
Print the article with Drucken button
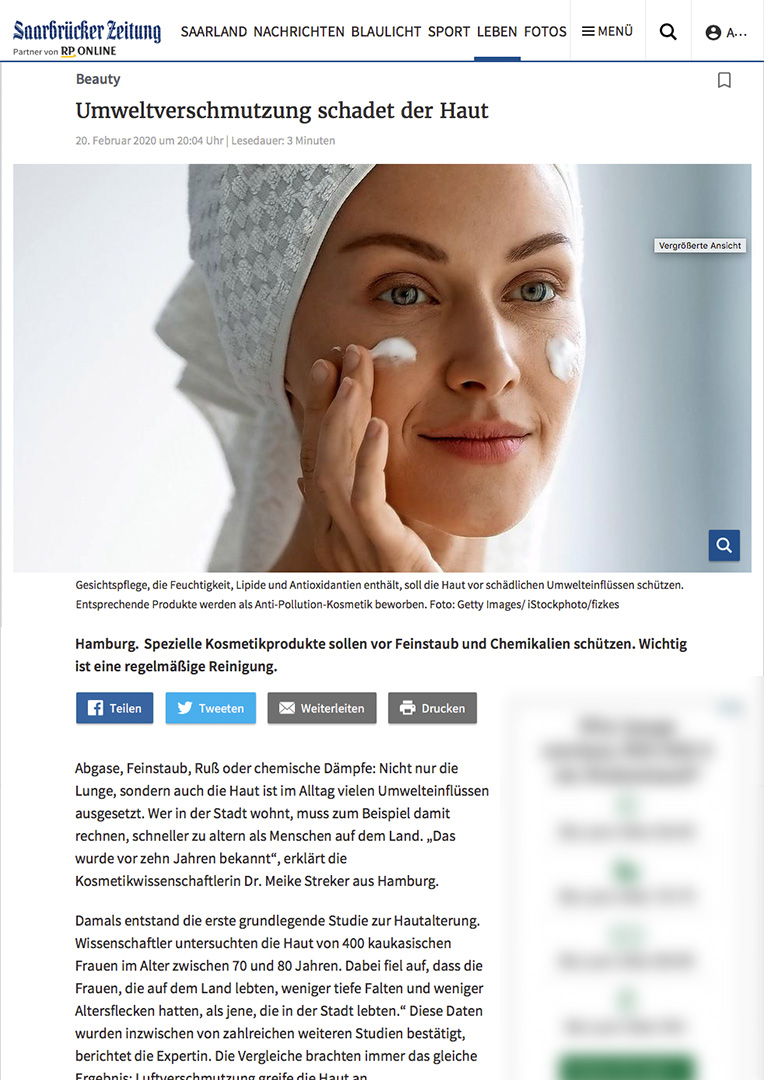433,708
